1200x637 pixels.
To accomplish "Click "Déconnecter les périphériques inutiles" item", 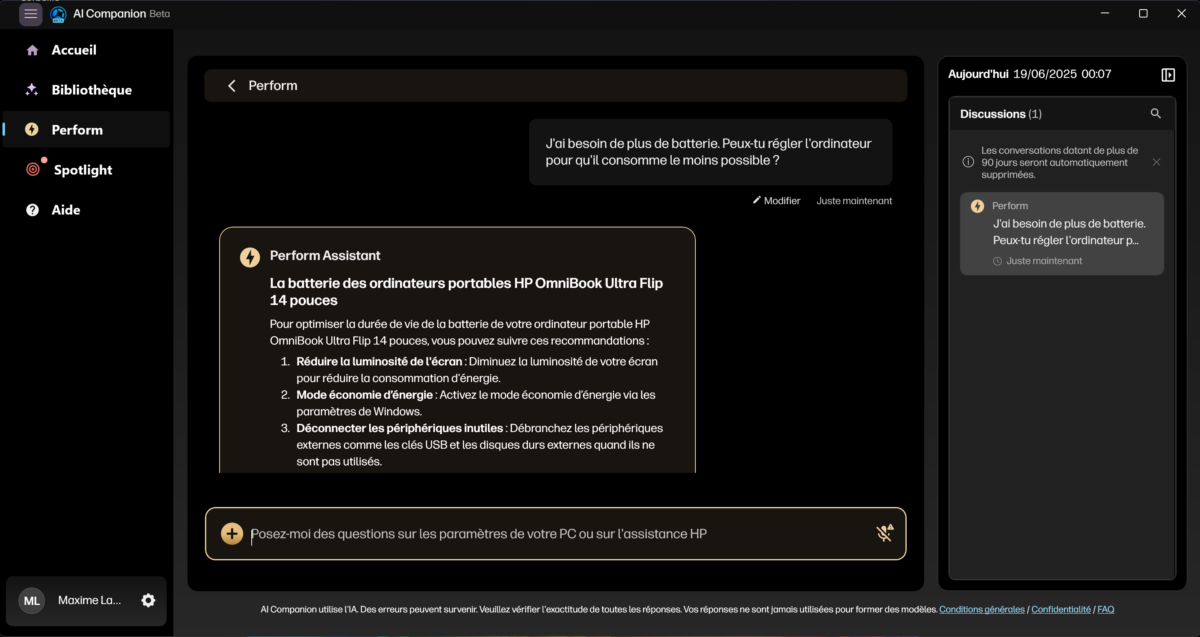I will tap(480, 445).
